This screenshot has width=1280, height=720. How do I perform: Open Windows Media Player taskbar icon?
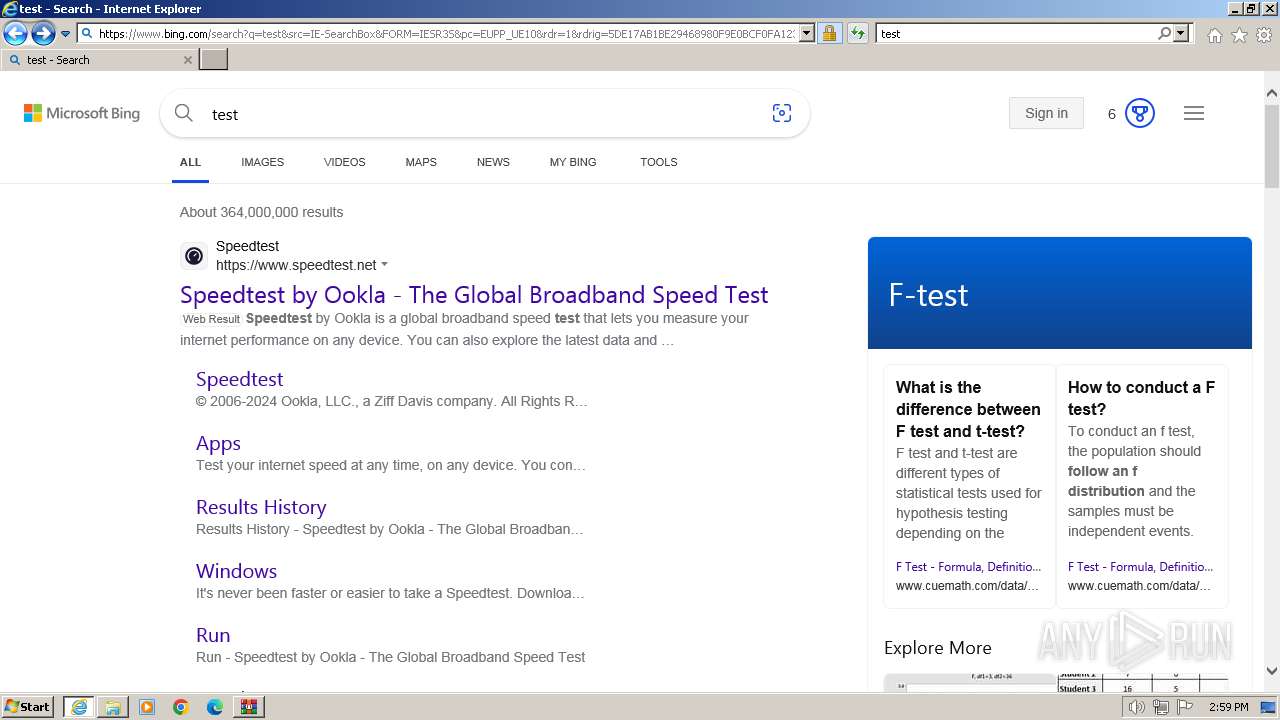[147, 707]
